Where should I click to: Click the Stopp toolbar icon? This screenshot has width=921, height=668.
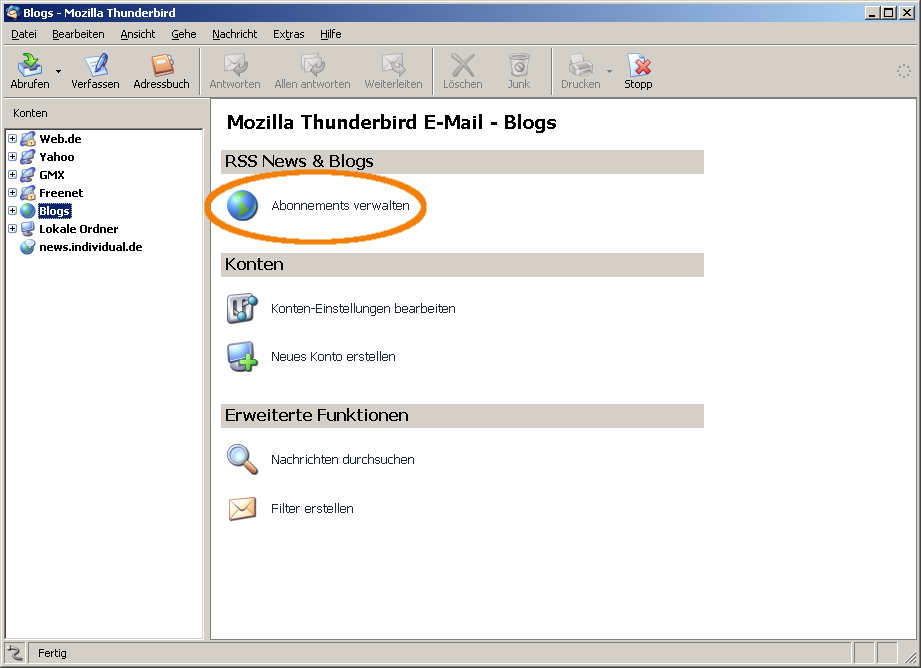(638, 65)
